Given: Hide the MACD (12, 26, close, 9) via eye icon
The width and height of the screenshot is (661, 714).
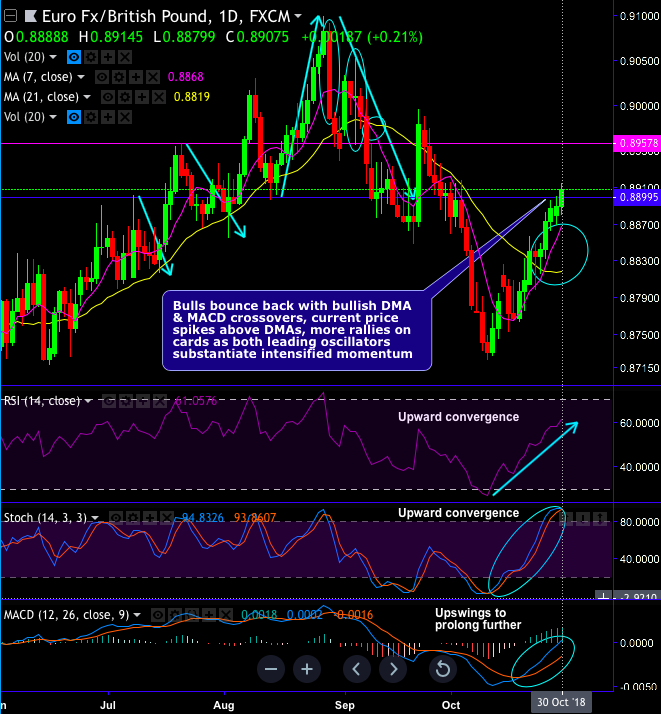Looking at the screenshot, I should pos(158,615).
